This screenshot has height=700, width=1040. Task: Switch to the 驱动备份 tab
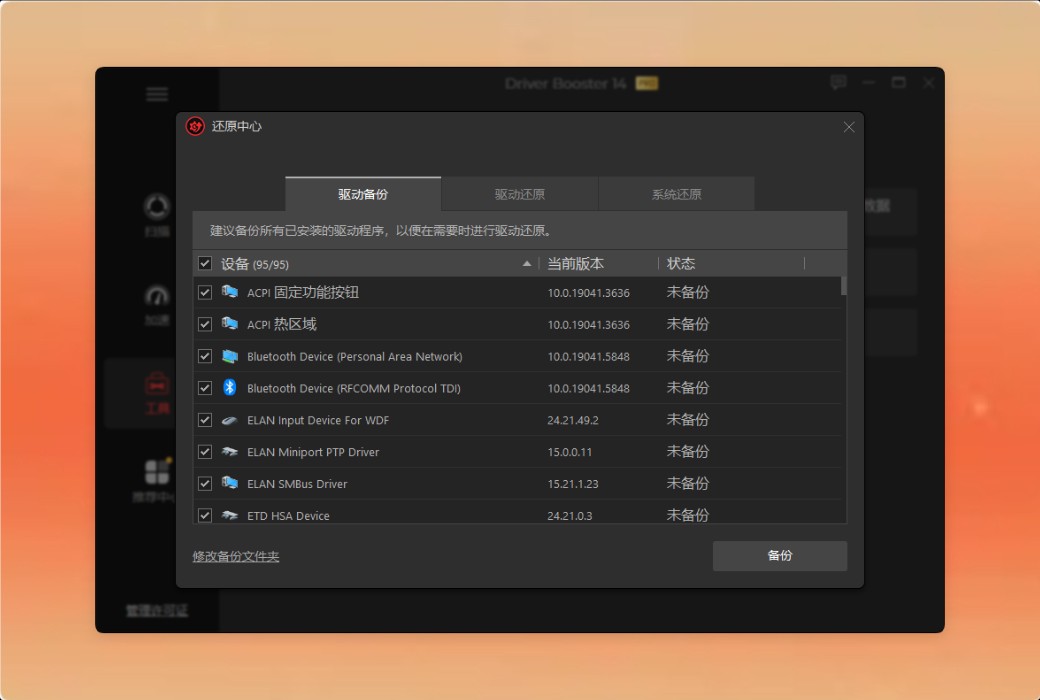point(363,194)
